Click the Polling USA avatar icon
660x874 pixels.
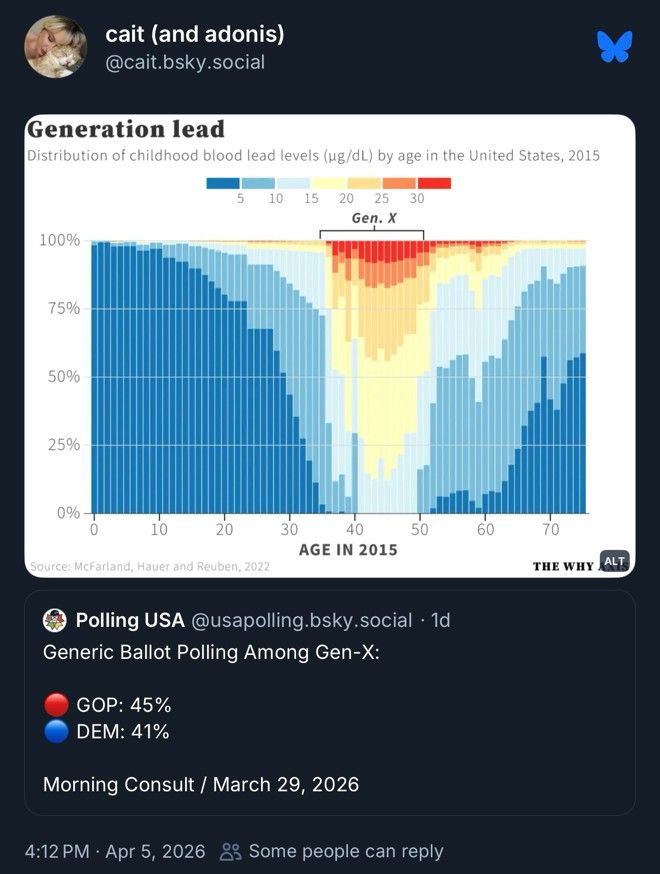click(x=55, y=620)
